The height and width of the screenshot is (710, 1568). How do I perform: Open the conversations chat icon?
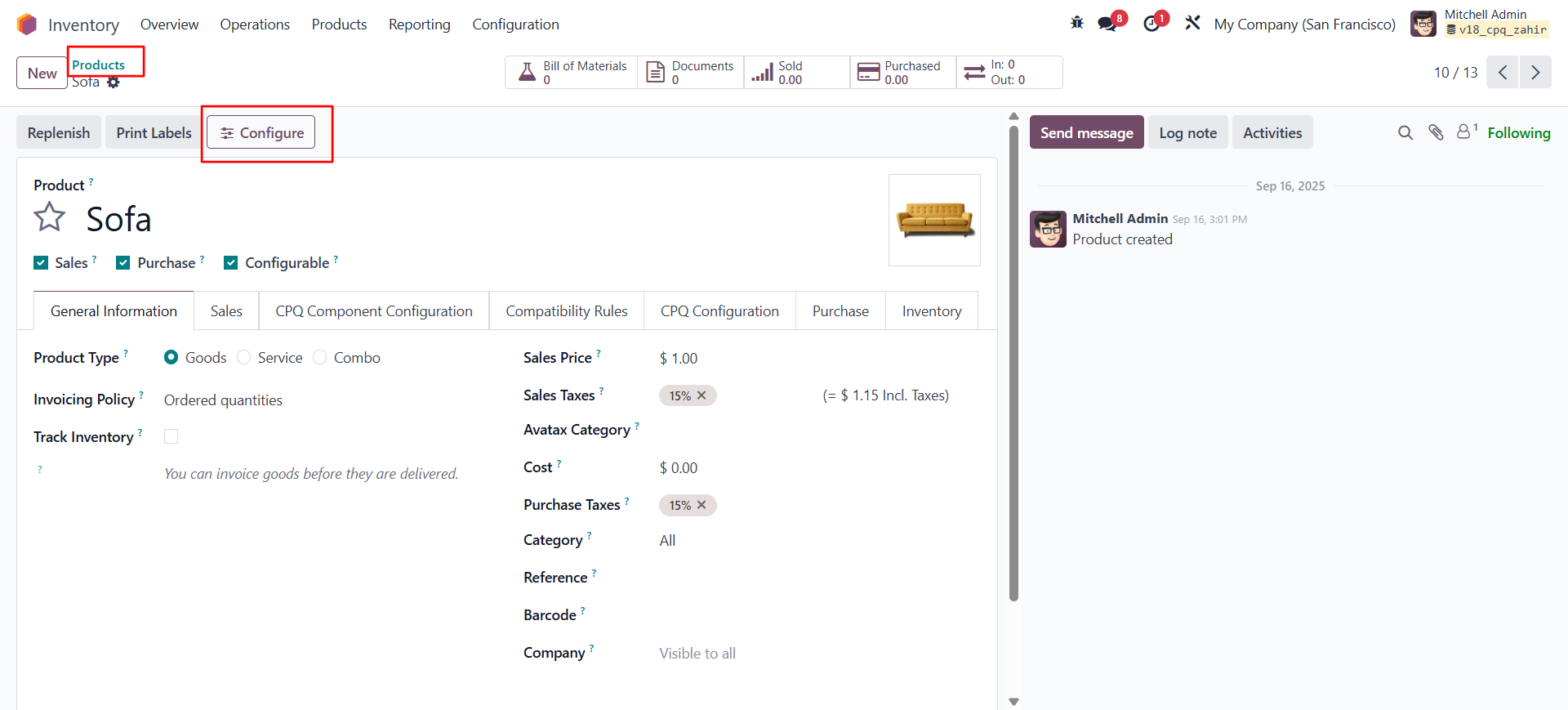click(x=1107, y=24)
